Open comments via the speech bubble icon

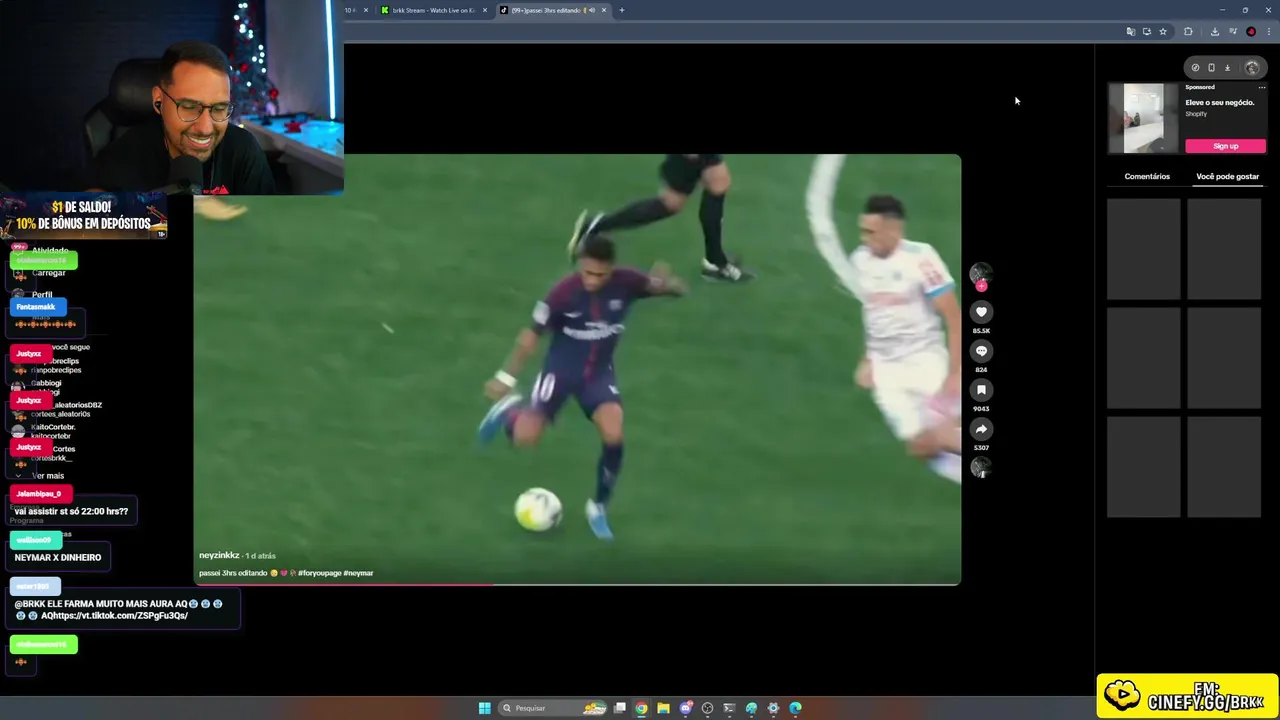coord(981,351)
